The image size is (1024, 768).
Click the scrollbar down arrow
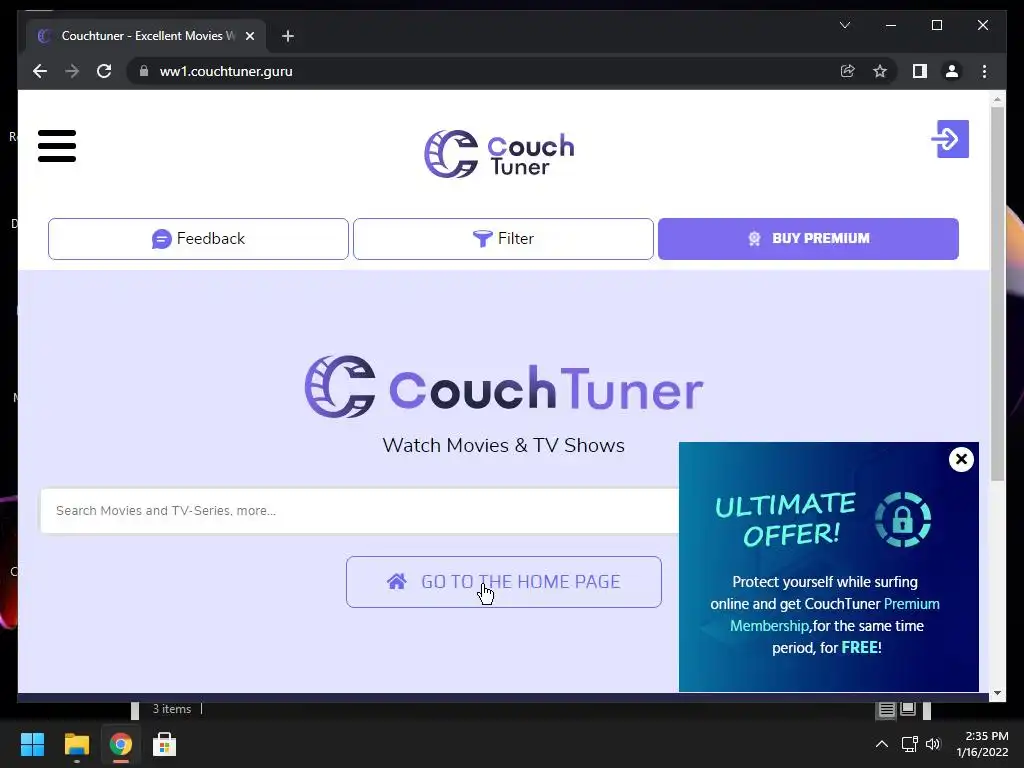point(997,694)
